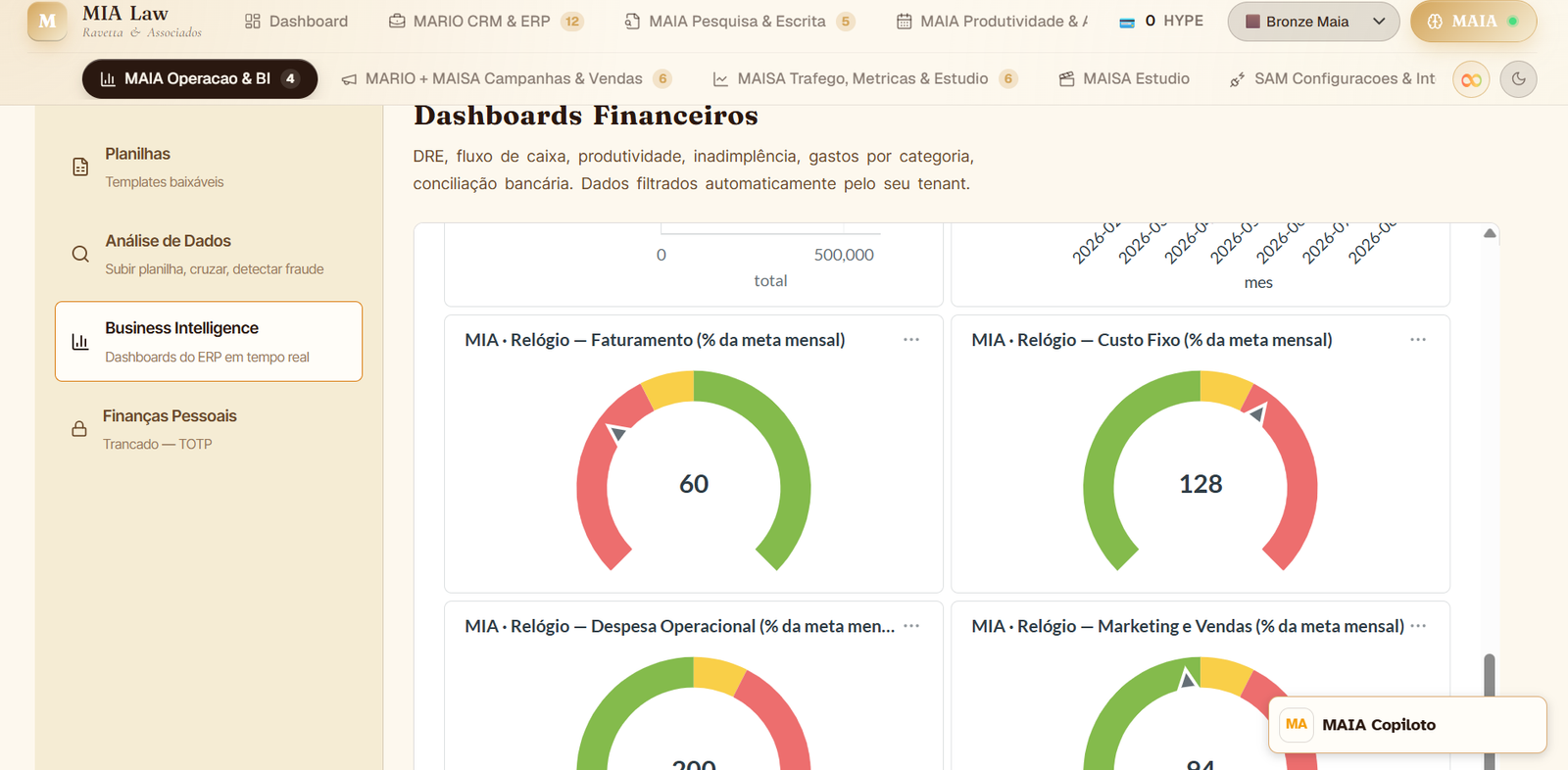Expand the Bronze Maia dropdown

(x=1313, y=22)
